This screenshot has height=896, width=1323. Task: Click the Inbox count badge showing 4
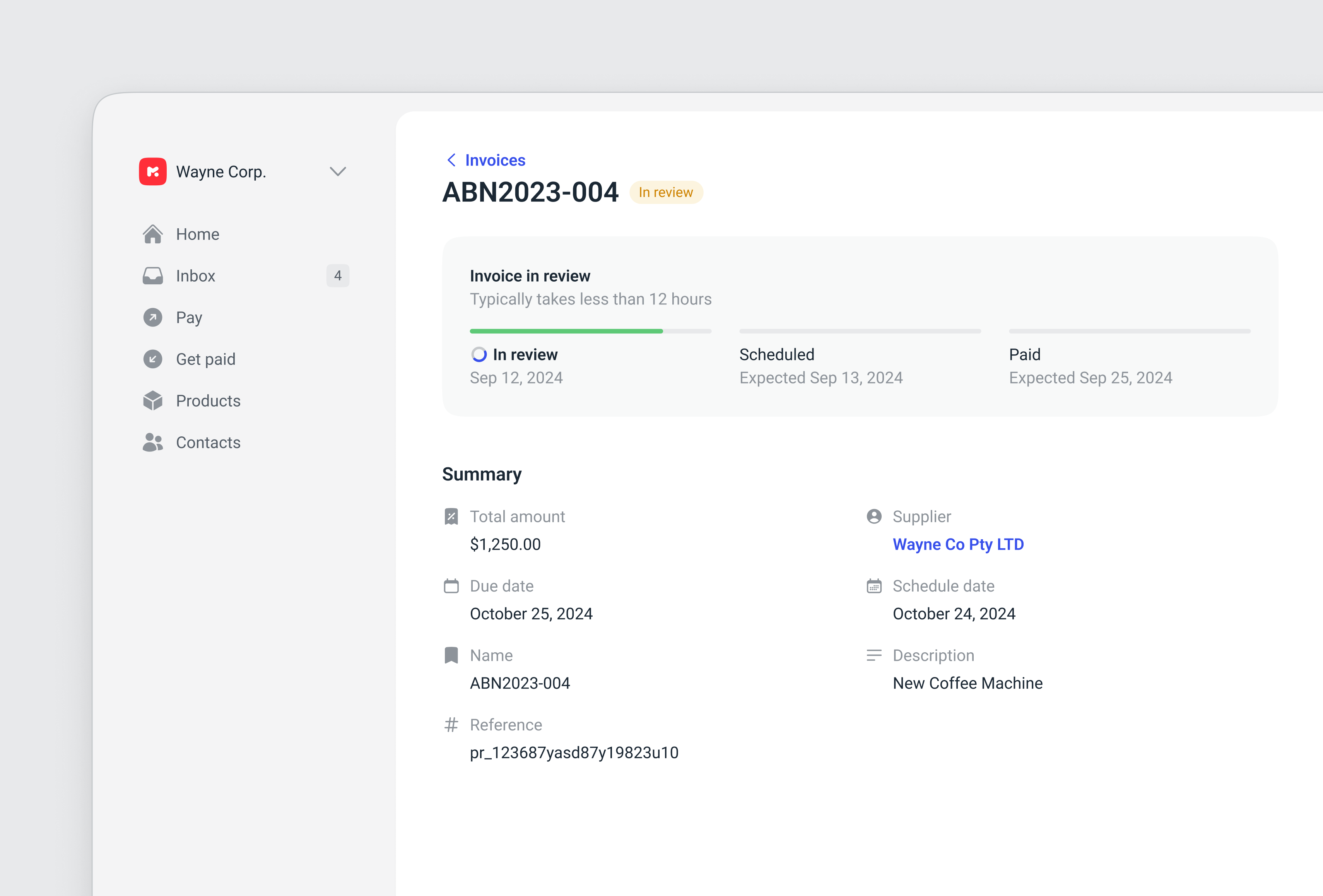click(x=338, y=275)
